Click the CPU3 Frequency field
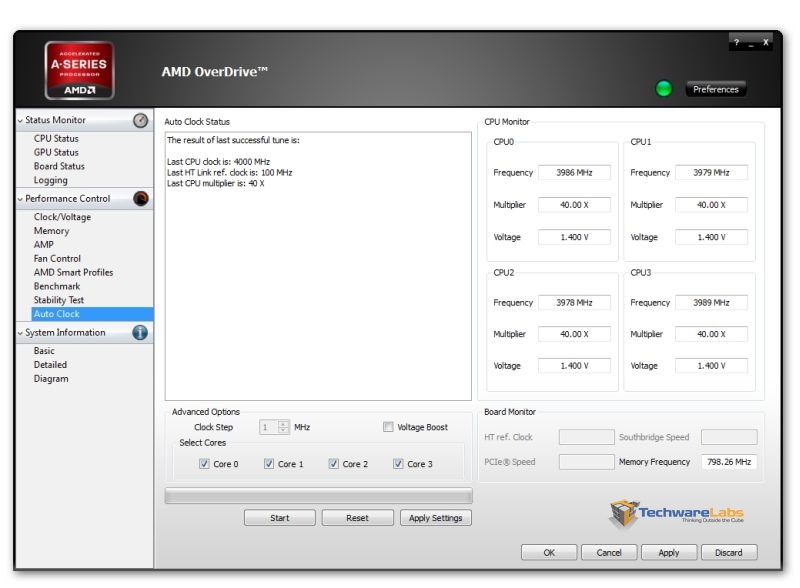Screen dimensions: 800x588 [x=711, y=303]
